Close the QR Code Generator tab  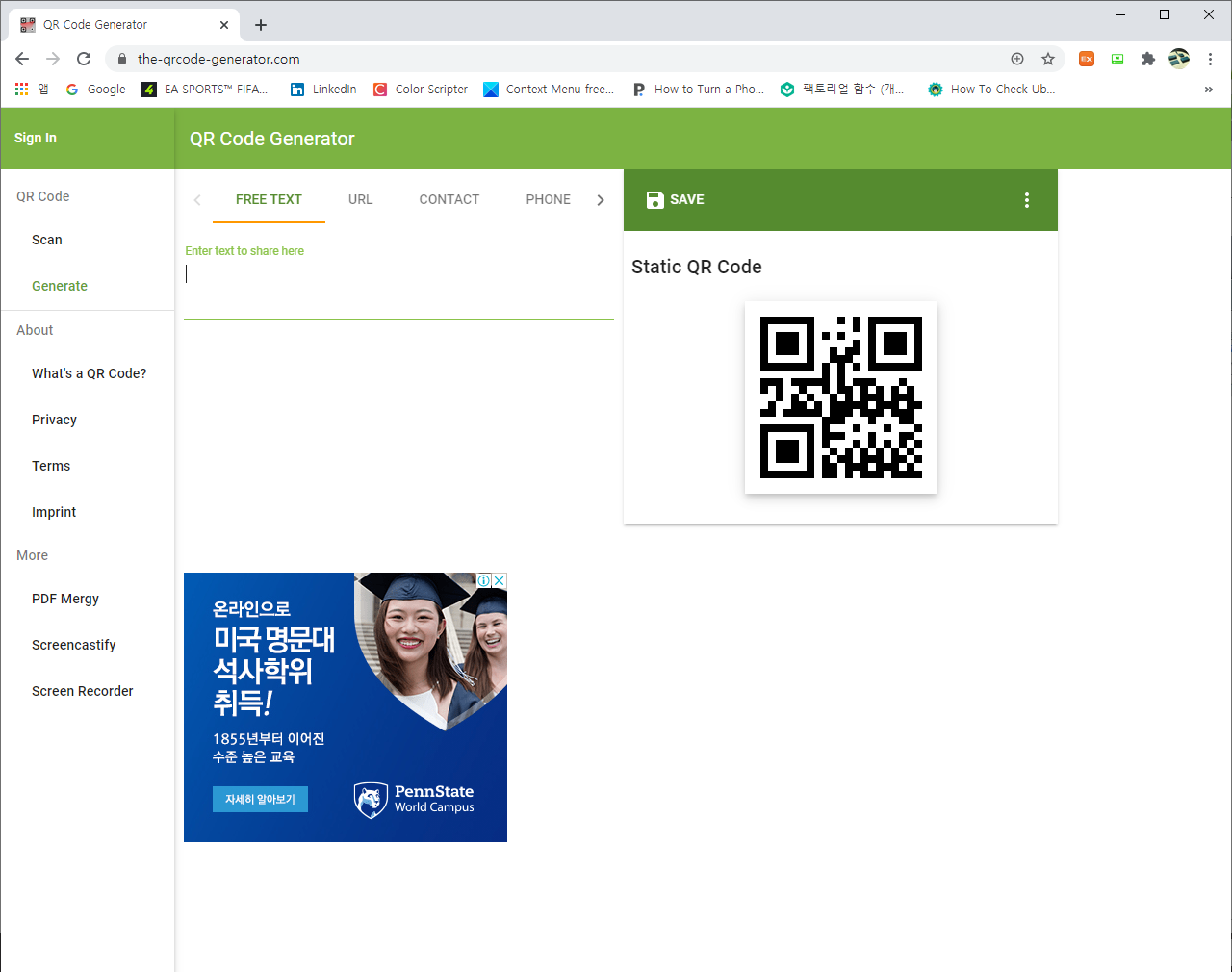224,25
